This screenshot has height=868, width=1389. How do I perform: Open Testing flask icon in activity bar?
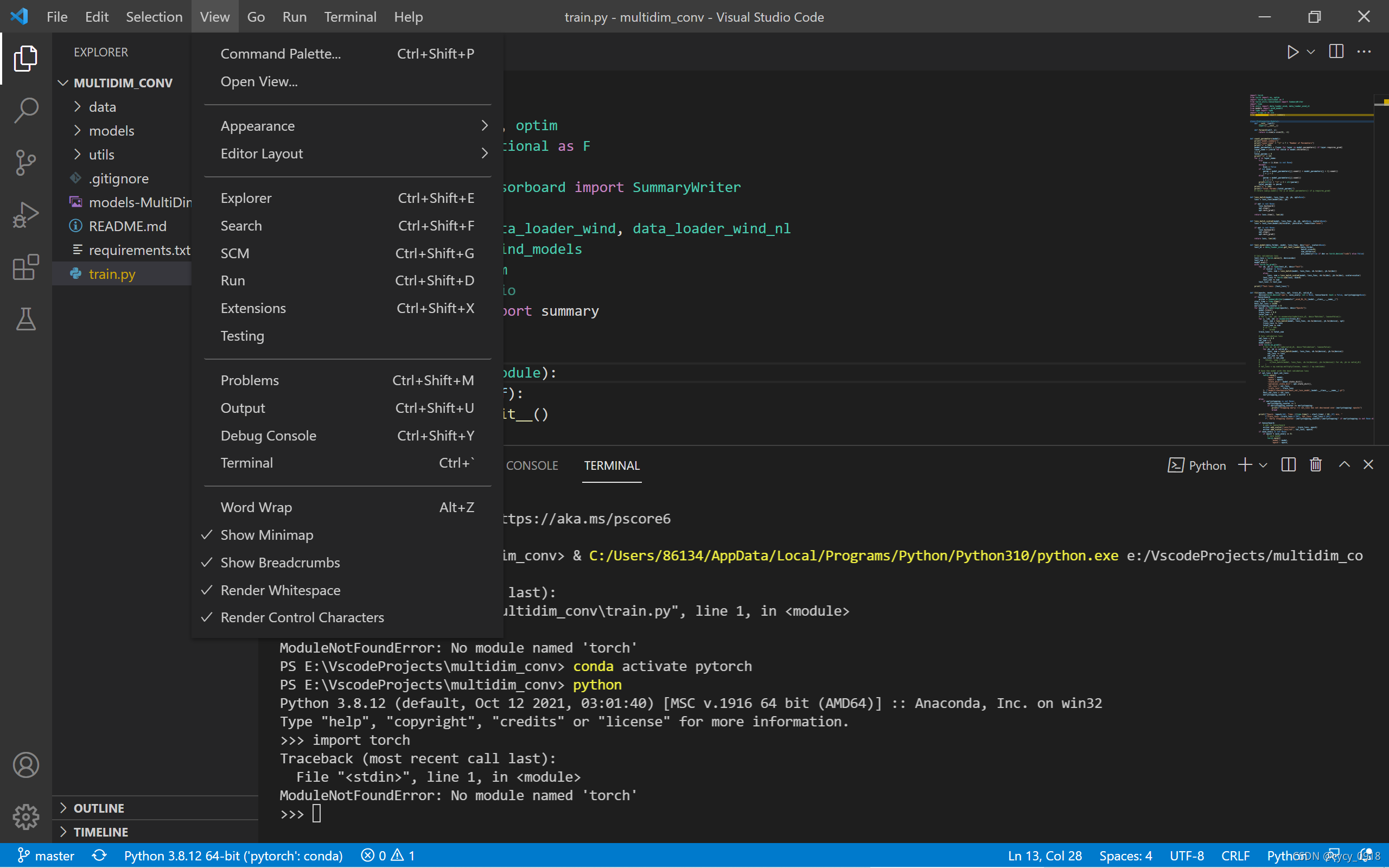click(x=26, y=319)
